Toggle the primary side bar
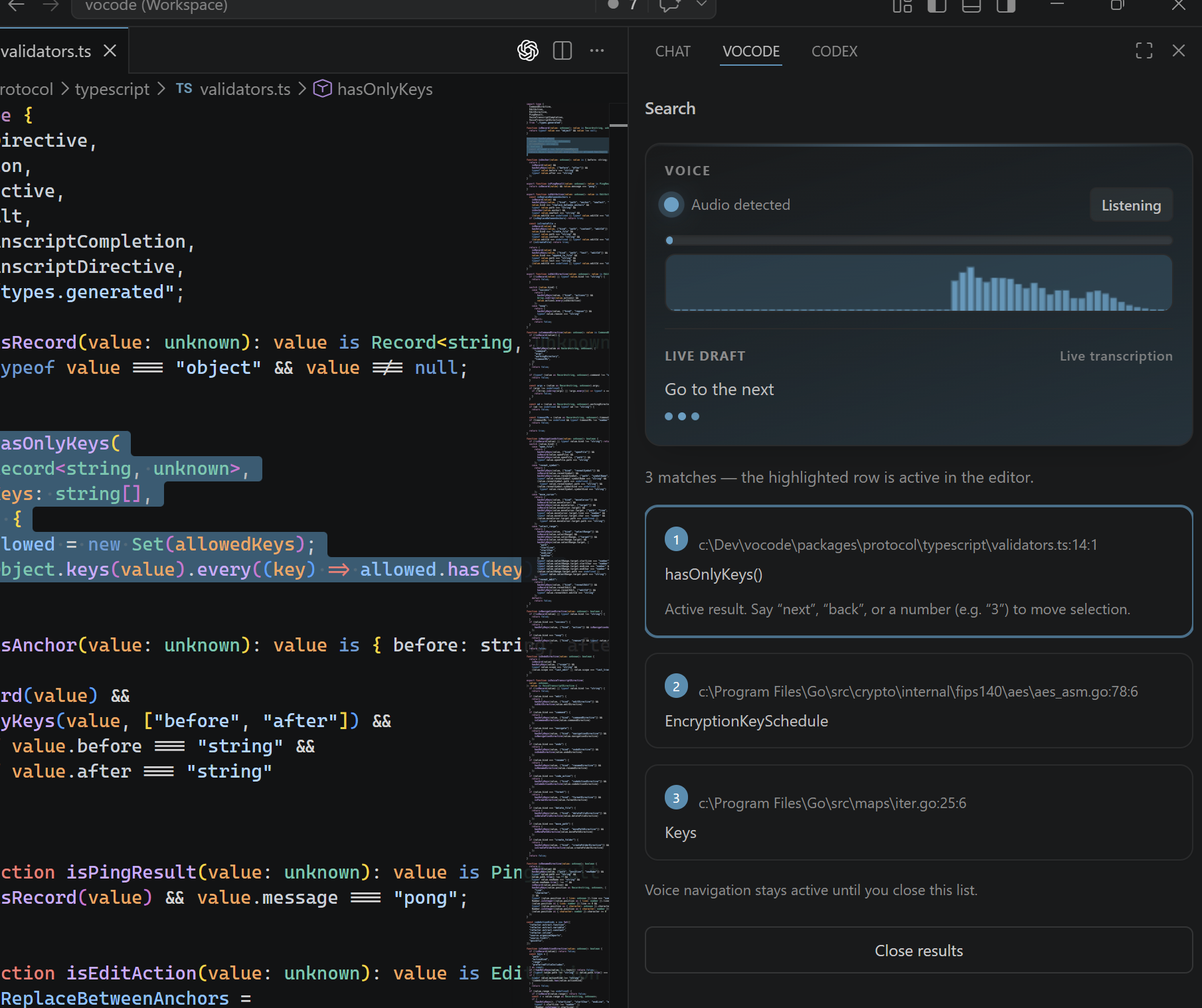Viewport: 1202px width, 1008px height. [x=936, y=6]
